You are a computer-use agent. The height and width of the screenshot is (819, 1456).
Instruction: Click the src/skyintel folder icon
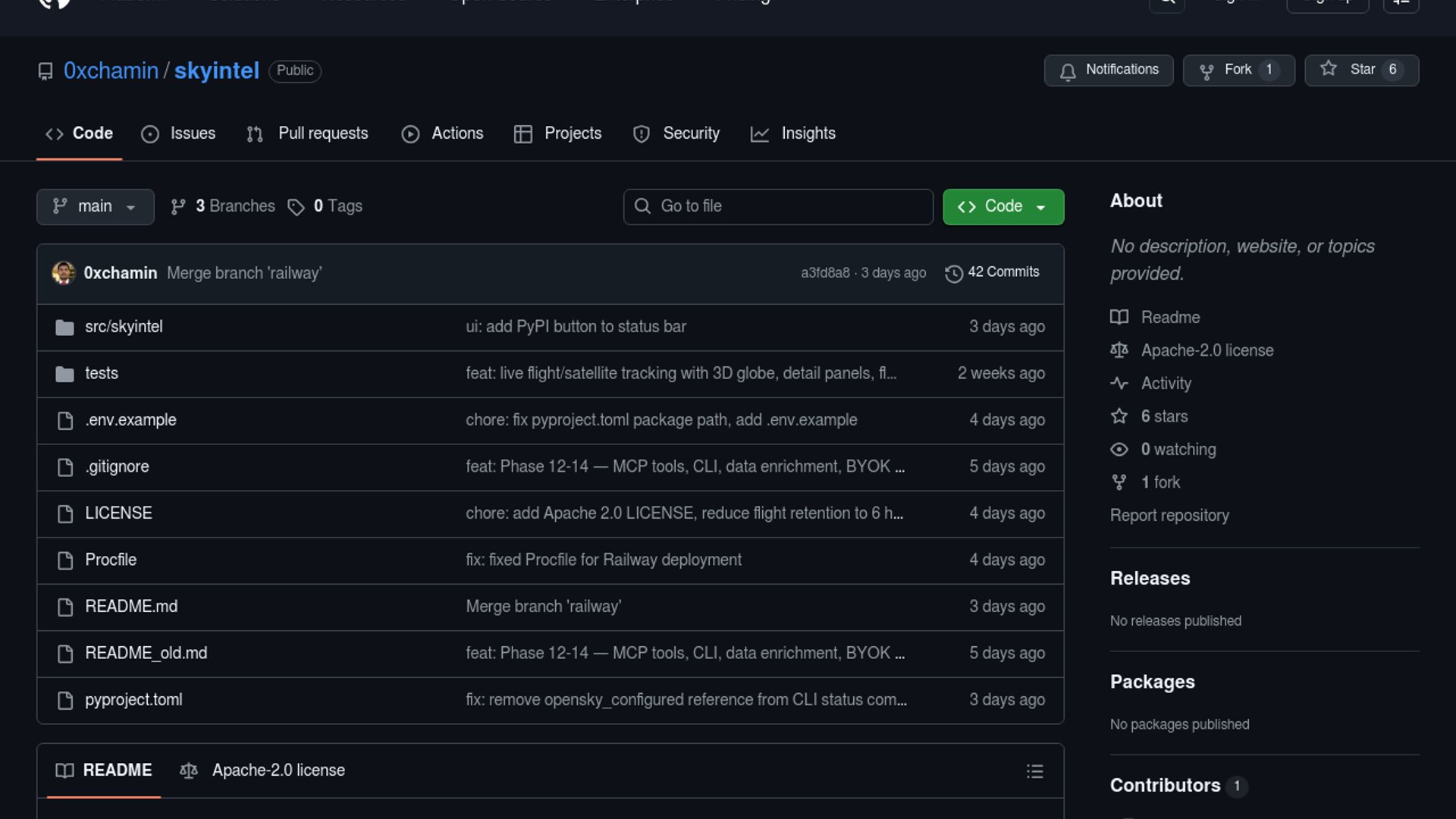click(65, 328)
